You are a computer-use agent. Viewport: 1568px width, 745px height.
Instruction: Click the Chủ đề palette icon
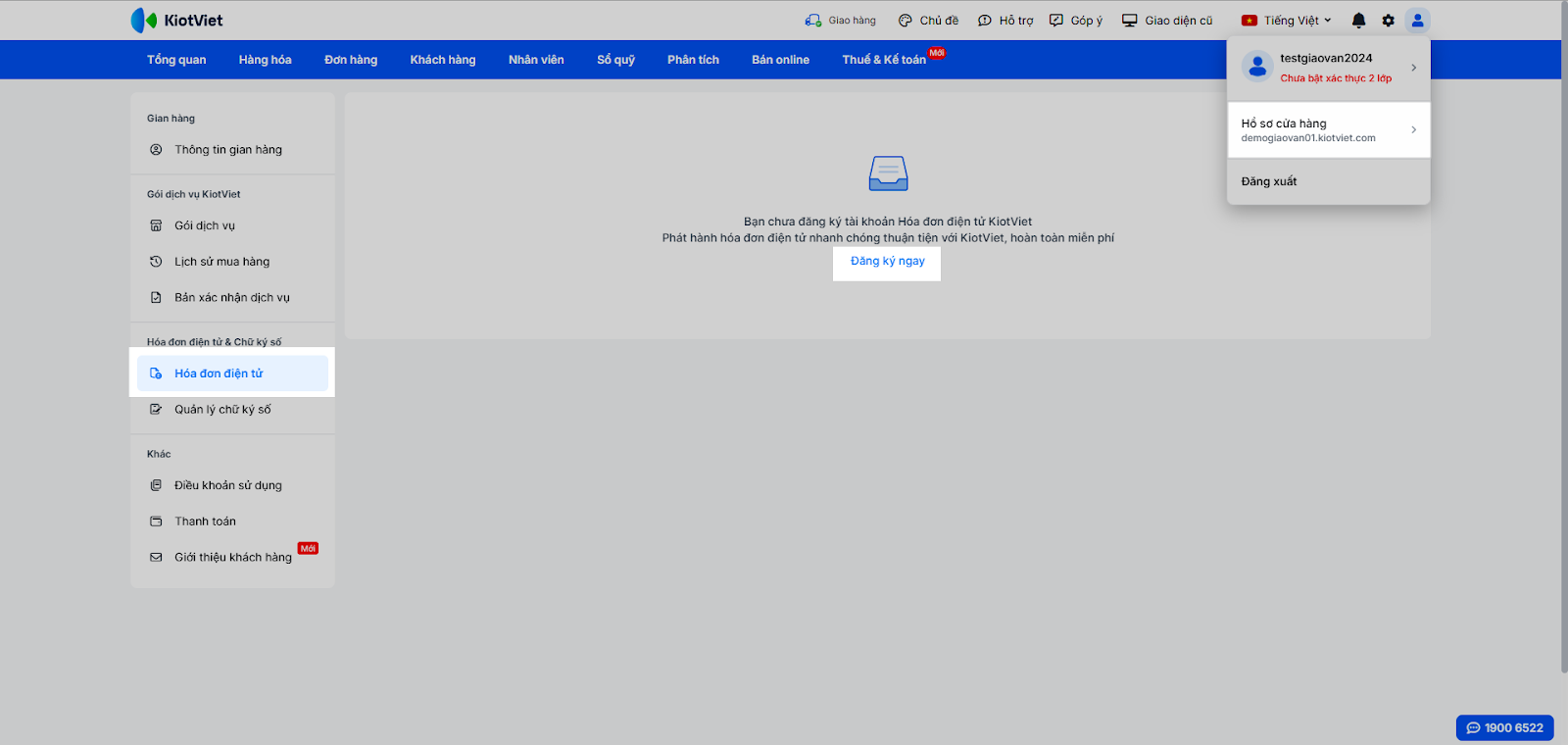click(906, 21)
